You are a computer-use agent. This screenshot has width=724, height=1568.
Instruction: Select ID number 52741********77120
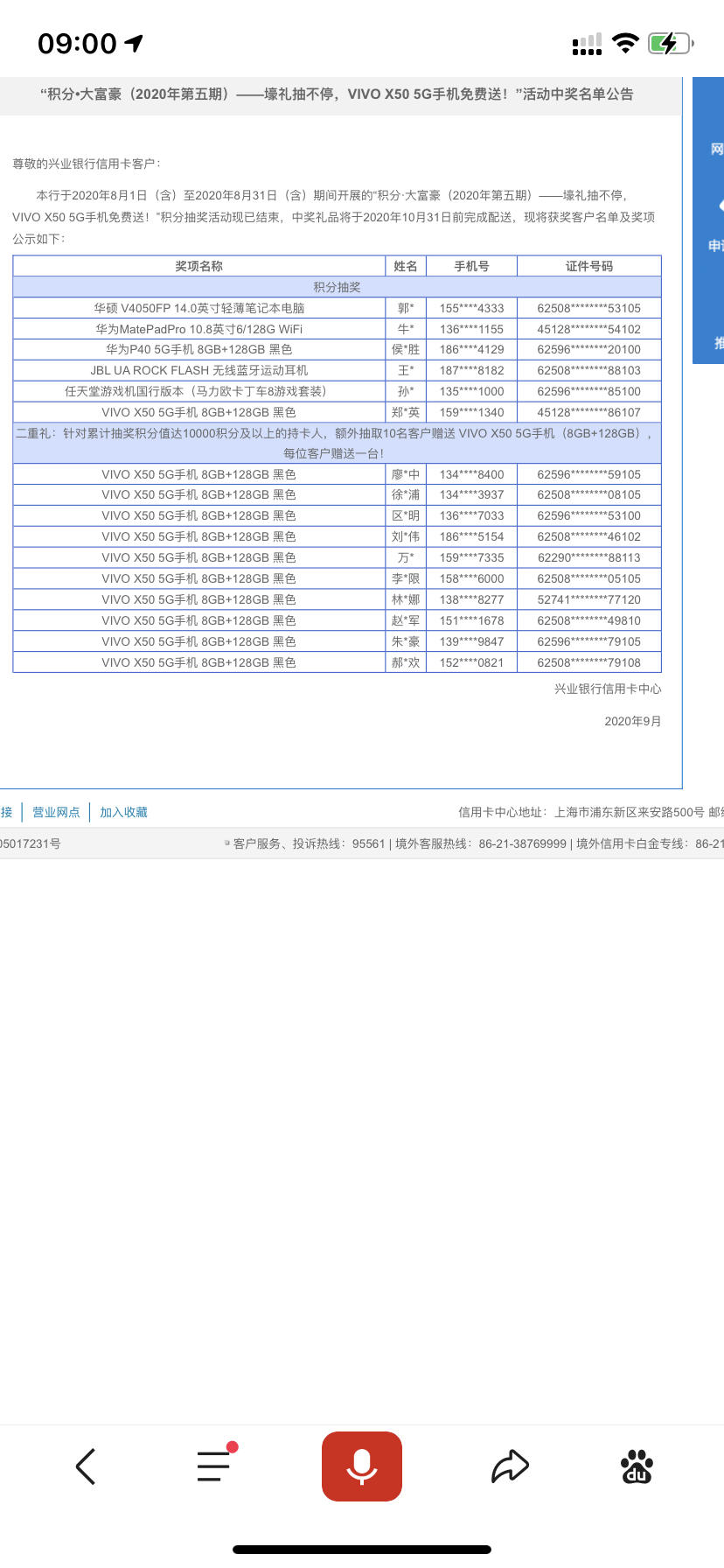pyautogui.click(x=589, y=599)
